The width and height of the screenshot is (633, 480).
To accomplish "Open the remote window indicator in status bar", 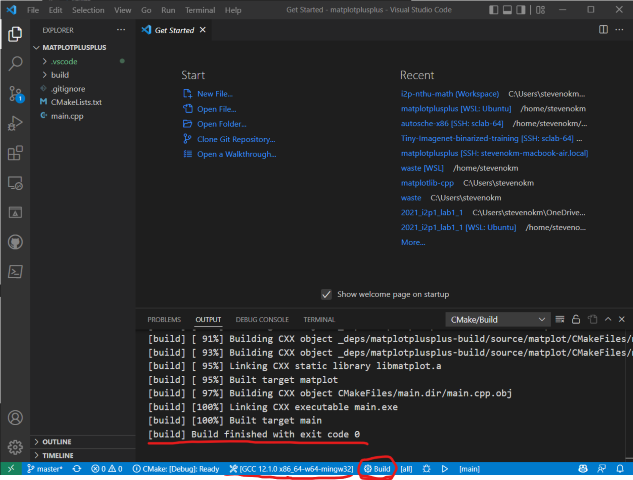I will pyautogui.click(x=11, y=469).
